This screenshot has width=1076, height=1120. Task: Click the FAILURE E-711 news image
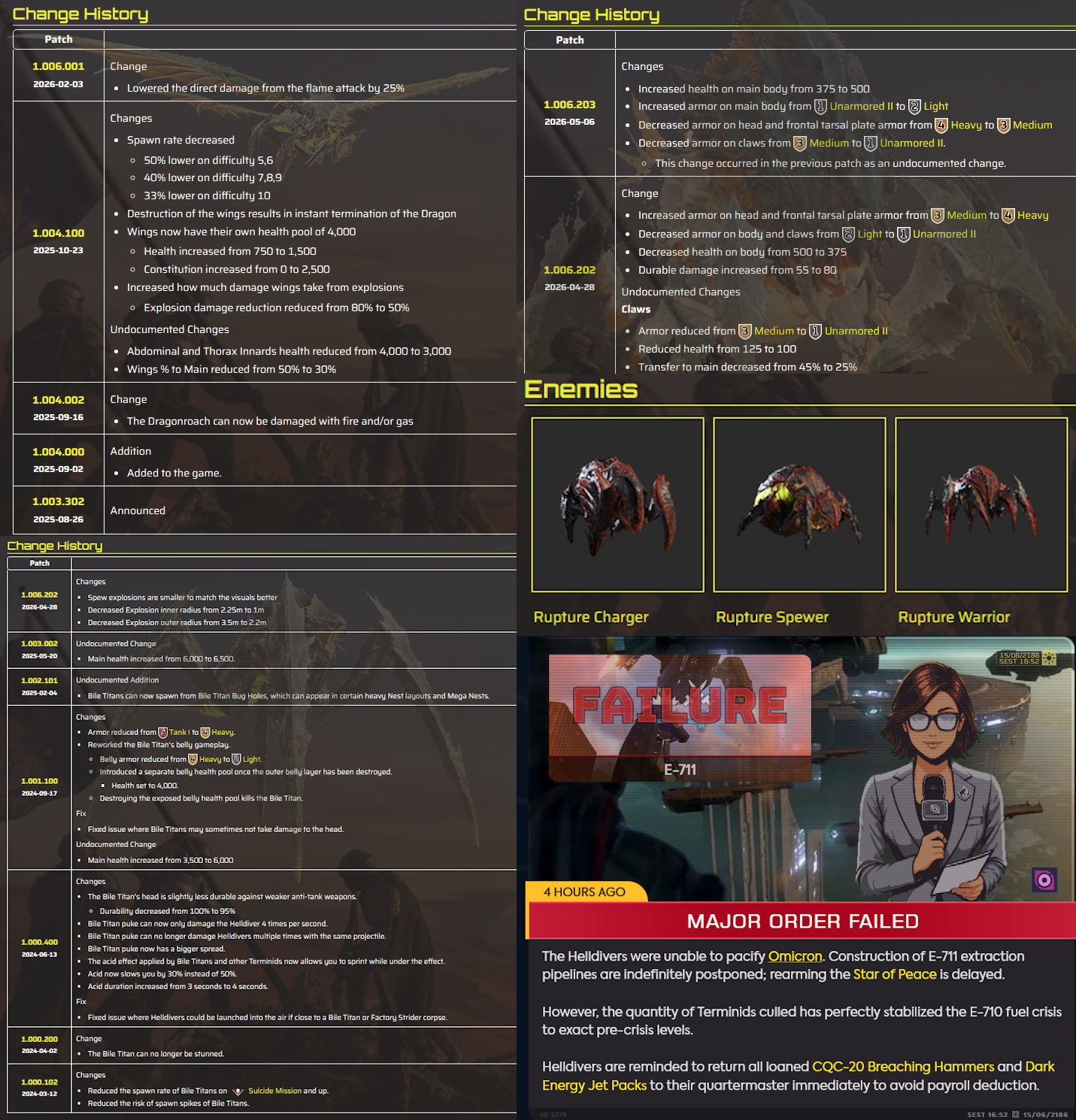tap(680, 718)
